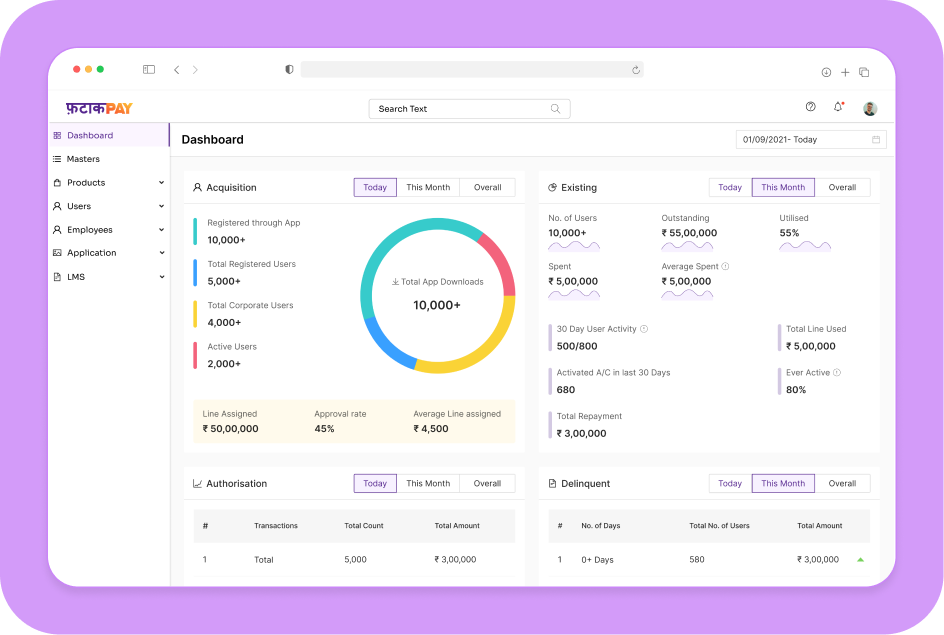Click the search magnifier icon
Viewport: 944px width, 635px height.
(x=555, y=109)
